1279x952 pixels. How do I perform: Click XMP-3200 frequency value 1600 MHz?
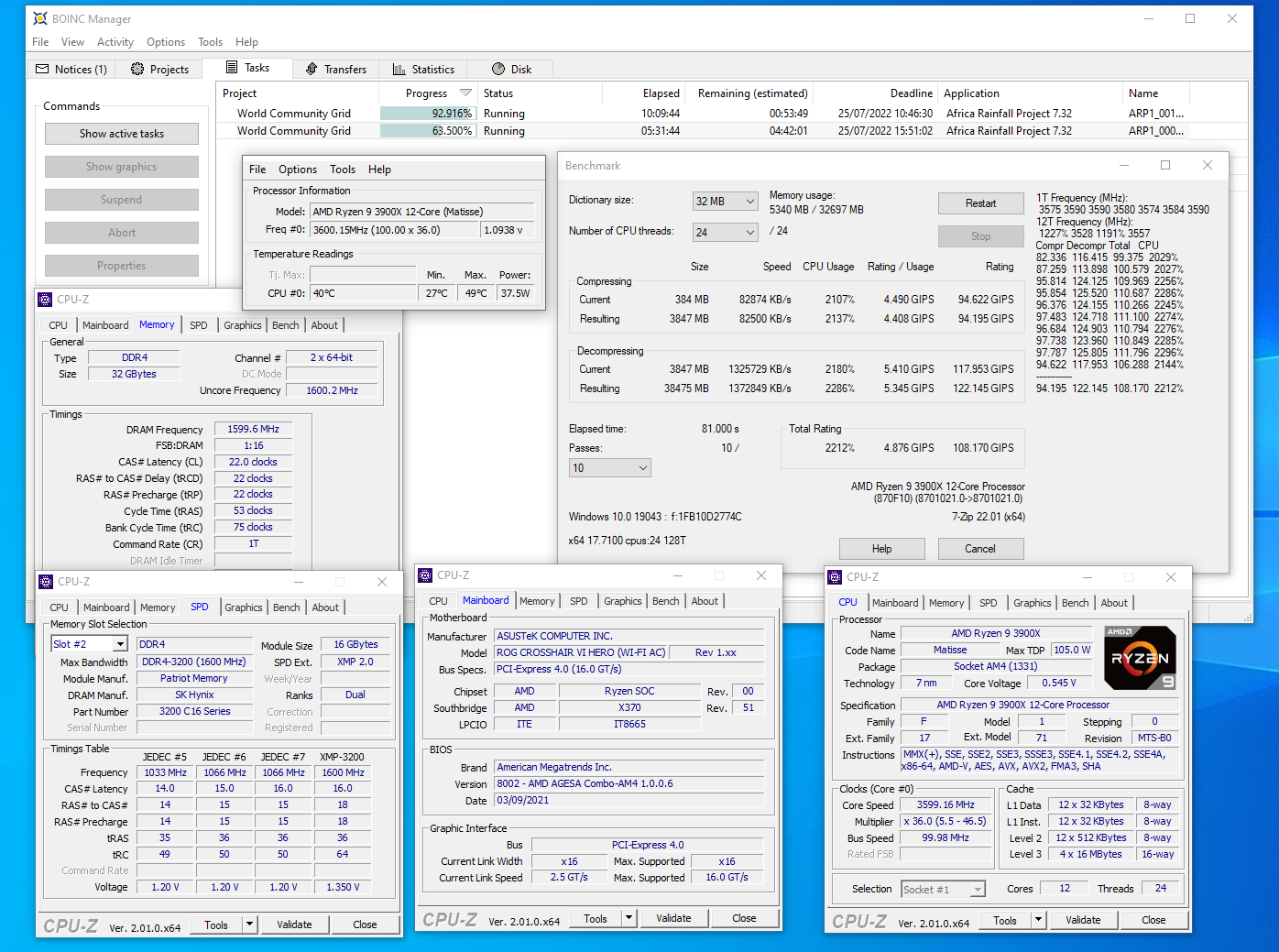[x=343, y=772]
